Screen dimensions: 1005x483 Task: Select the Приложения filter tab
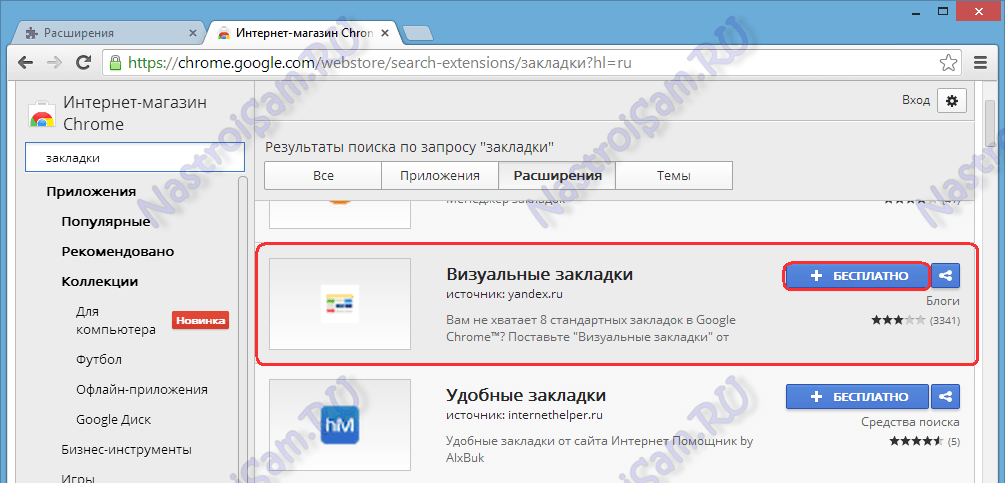(x=440, y=176)
